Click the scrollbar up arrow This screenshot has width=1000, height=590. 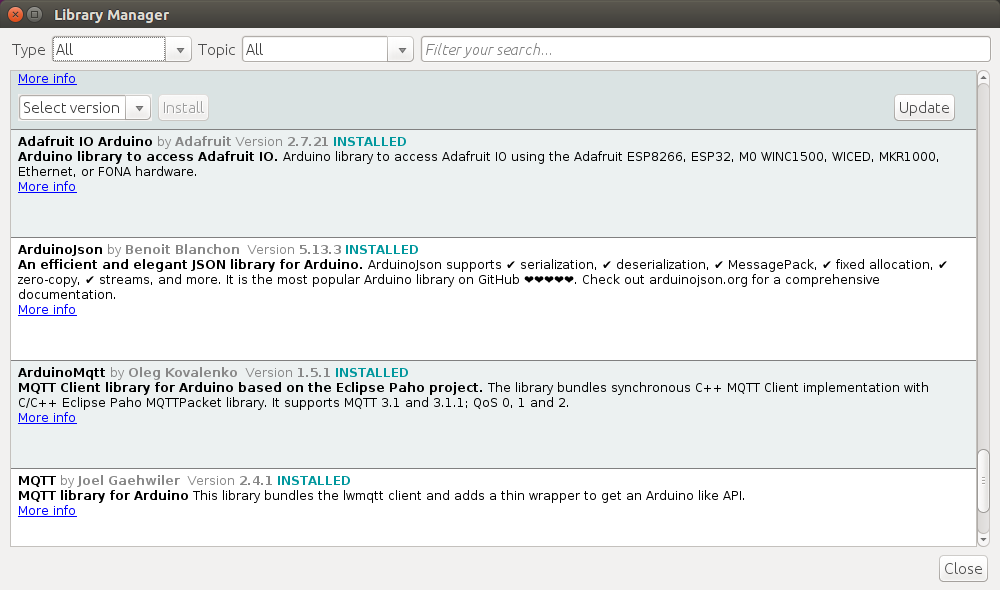(x=983, y=78)
